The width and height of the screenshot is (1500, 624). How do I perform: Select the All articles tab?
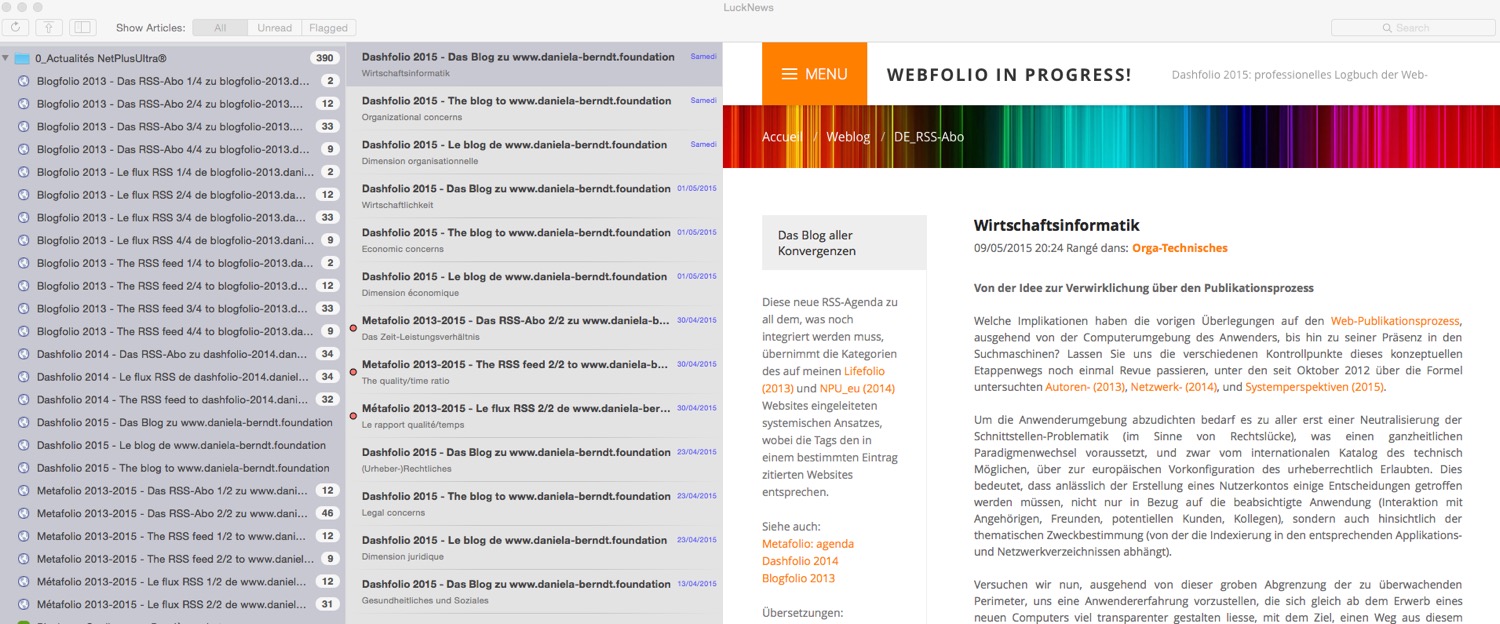pos(219,27)
